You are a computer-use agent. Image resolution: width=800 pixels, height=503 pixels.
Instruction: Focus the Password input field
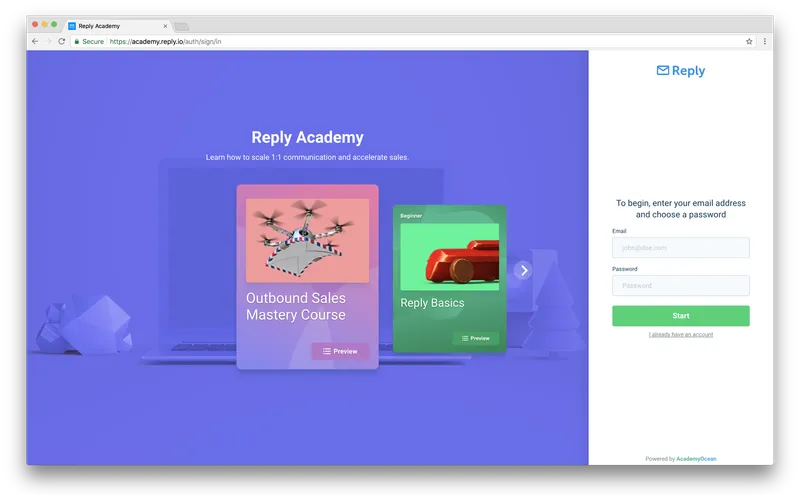pyautogui.click(x=681, y=285)
